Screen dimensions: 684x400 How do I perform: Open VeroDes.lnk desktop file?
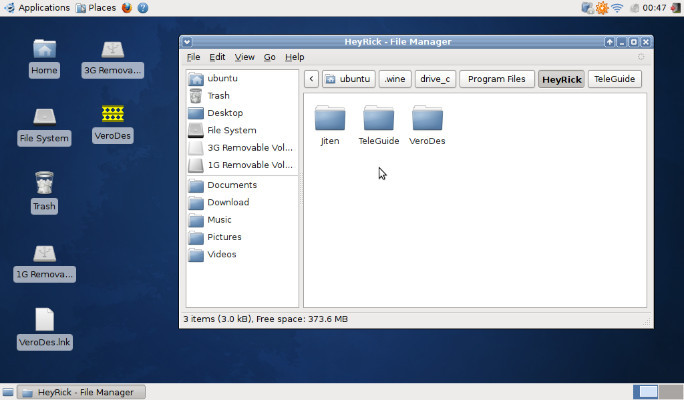(44, 328)
